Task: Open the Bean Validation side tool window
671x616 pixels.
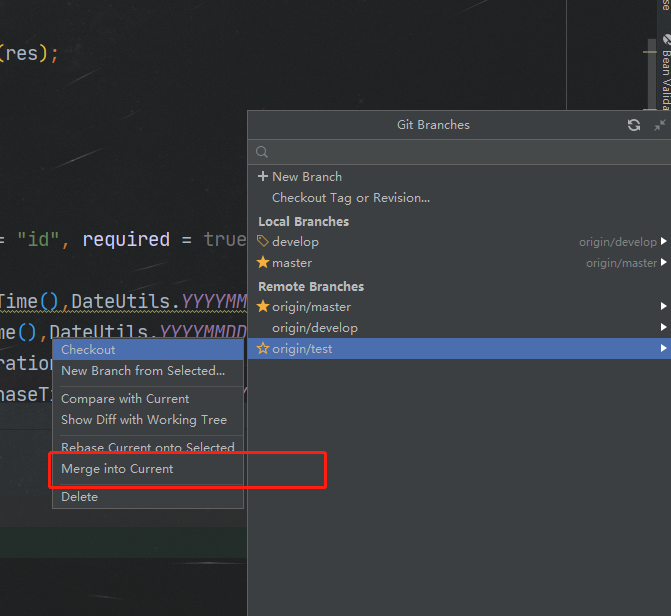Action: pos(666,73)
